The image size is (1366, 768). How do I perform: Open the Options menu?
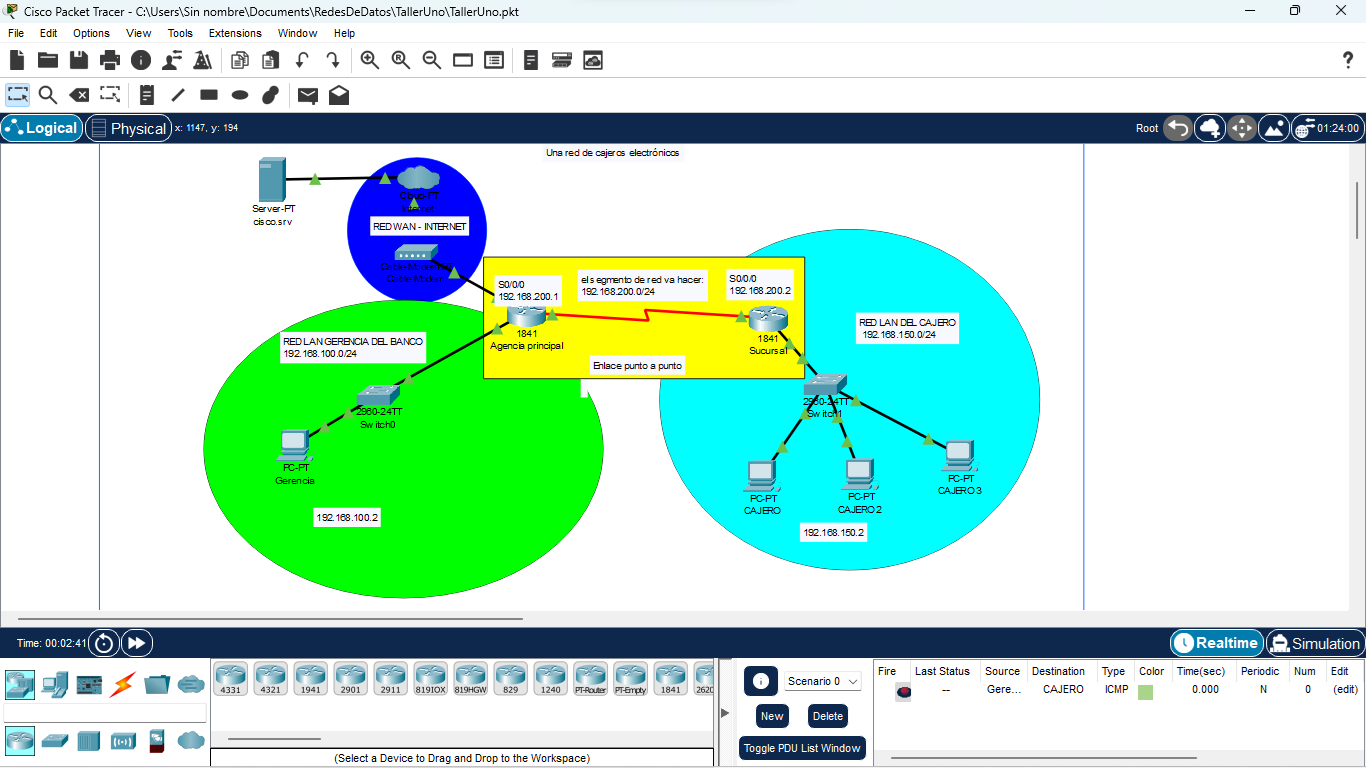point(91,33)
